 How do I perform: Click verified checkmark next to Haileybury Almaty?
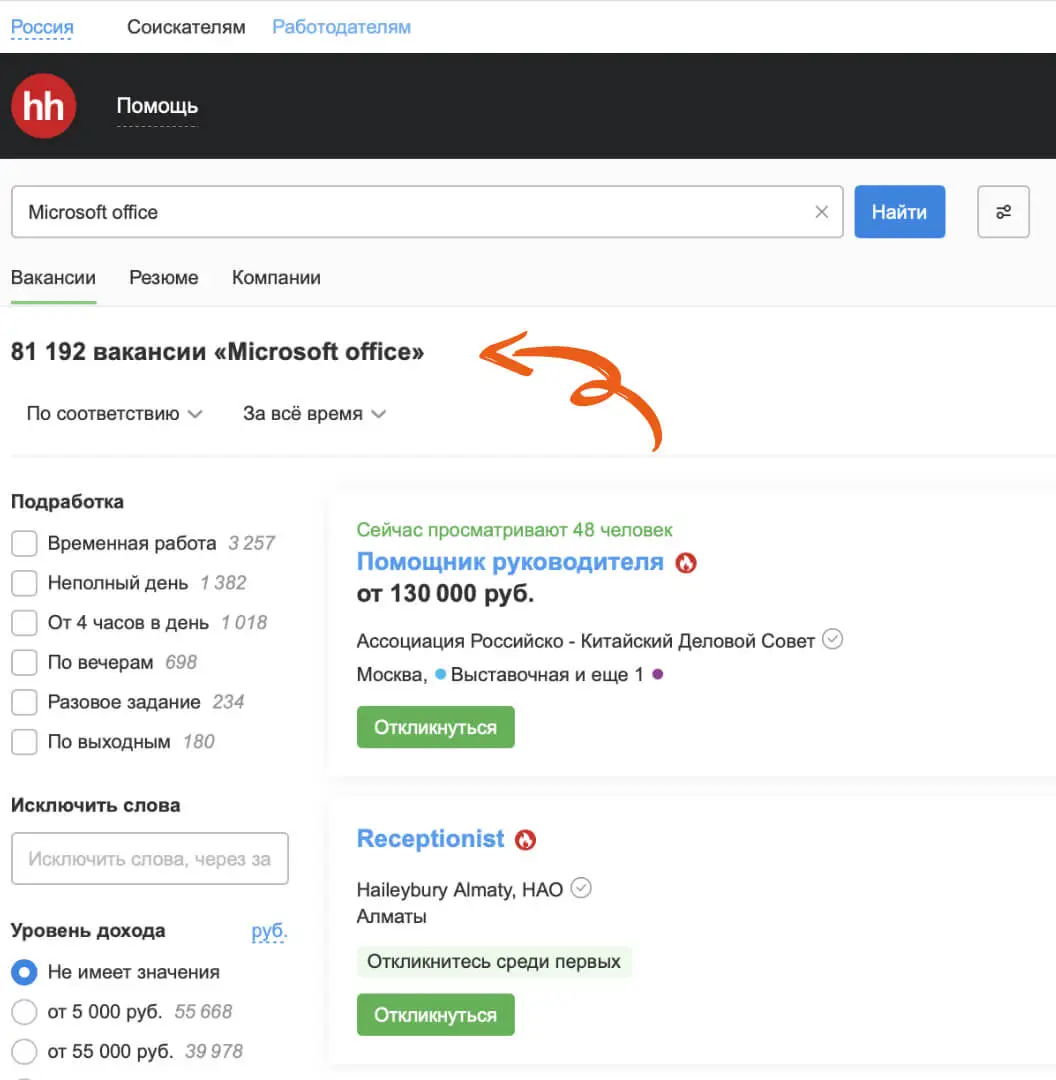(x=581, y=888)
